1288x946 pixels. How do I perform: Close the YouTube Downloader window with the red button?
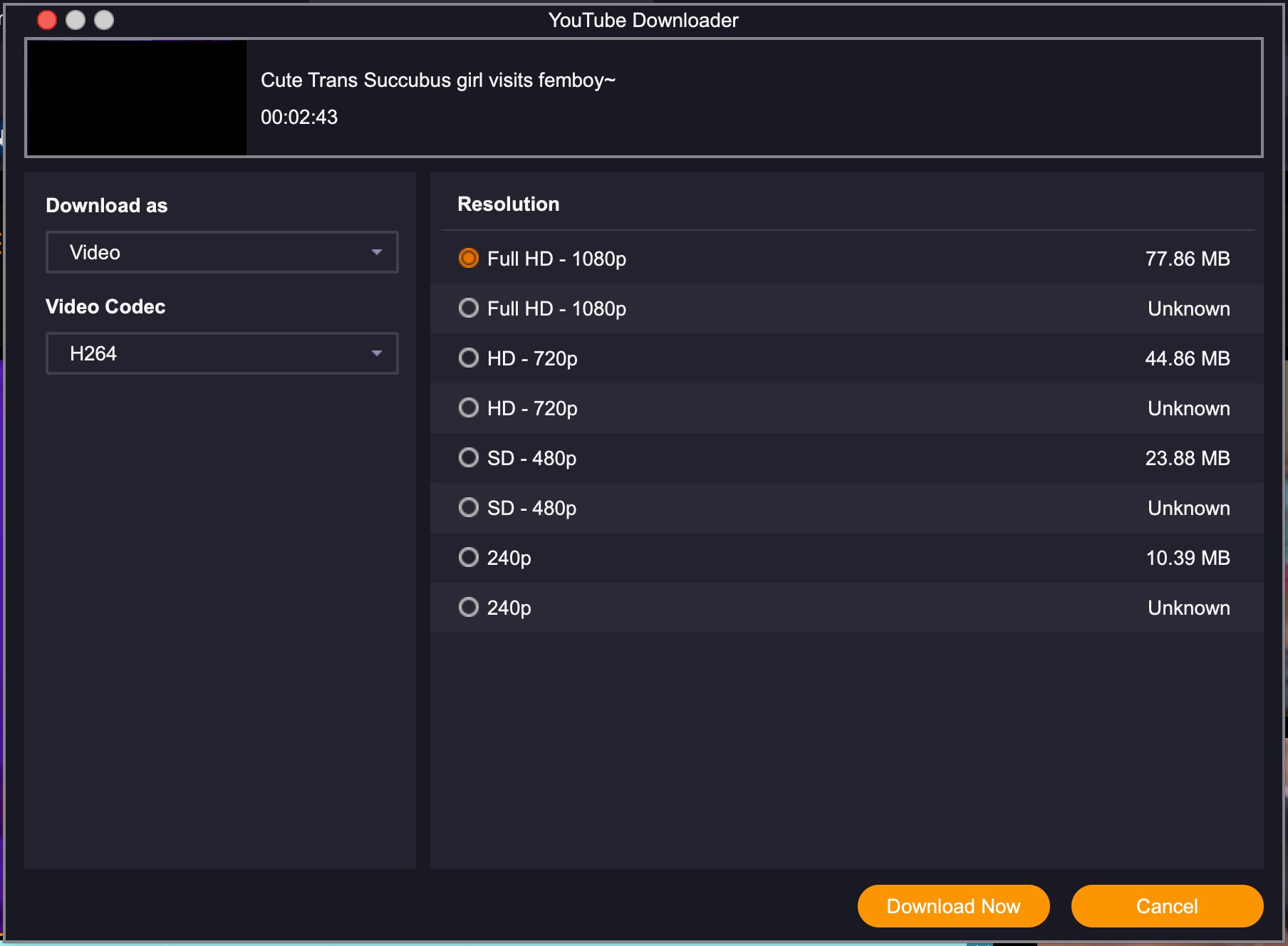[47, 20]
